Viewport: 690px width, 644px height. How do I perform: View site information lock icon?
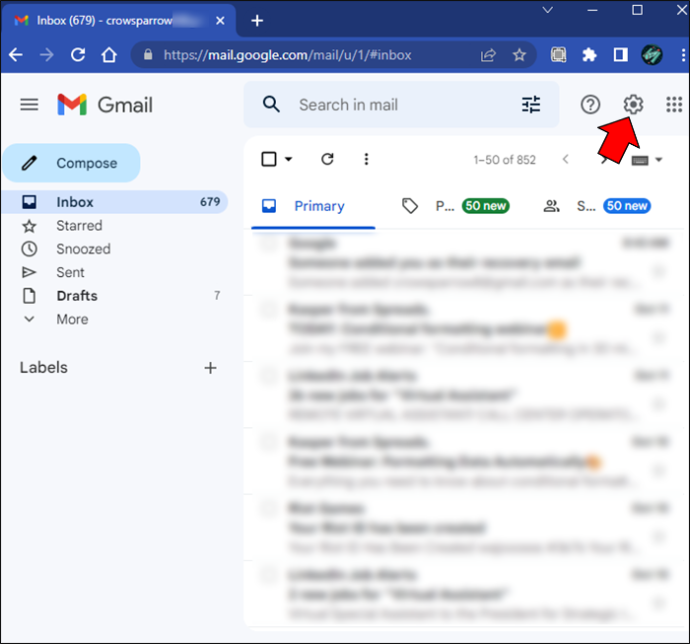click(148, 55)
